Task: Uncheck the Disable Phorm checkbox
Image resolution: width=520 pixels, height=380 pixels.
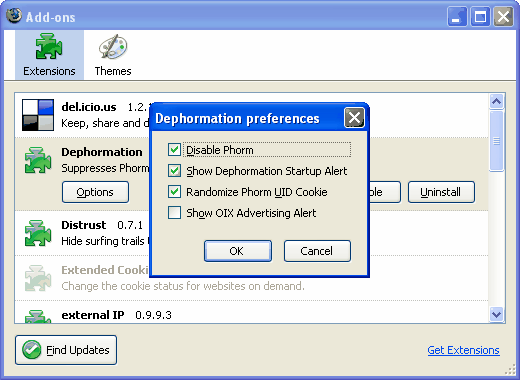Action: (174, 150)
